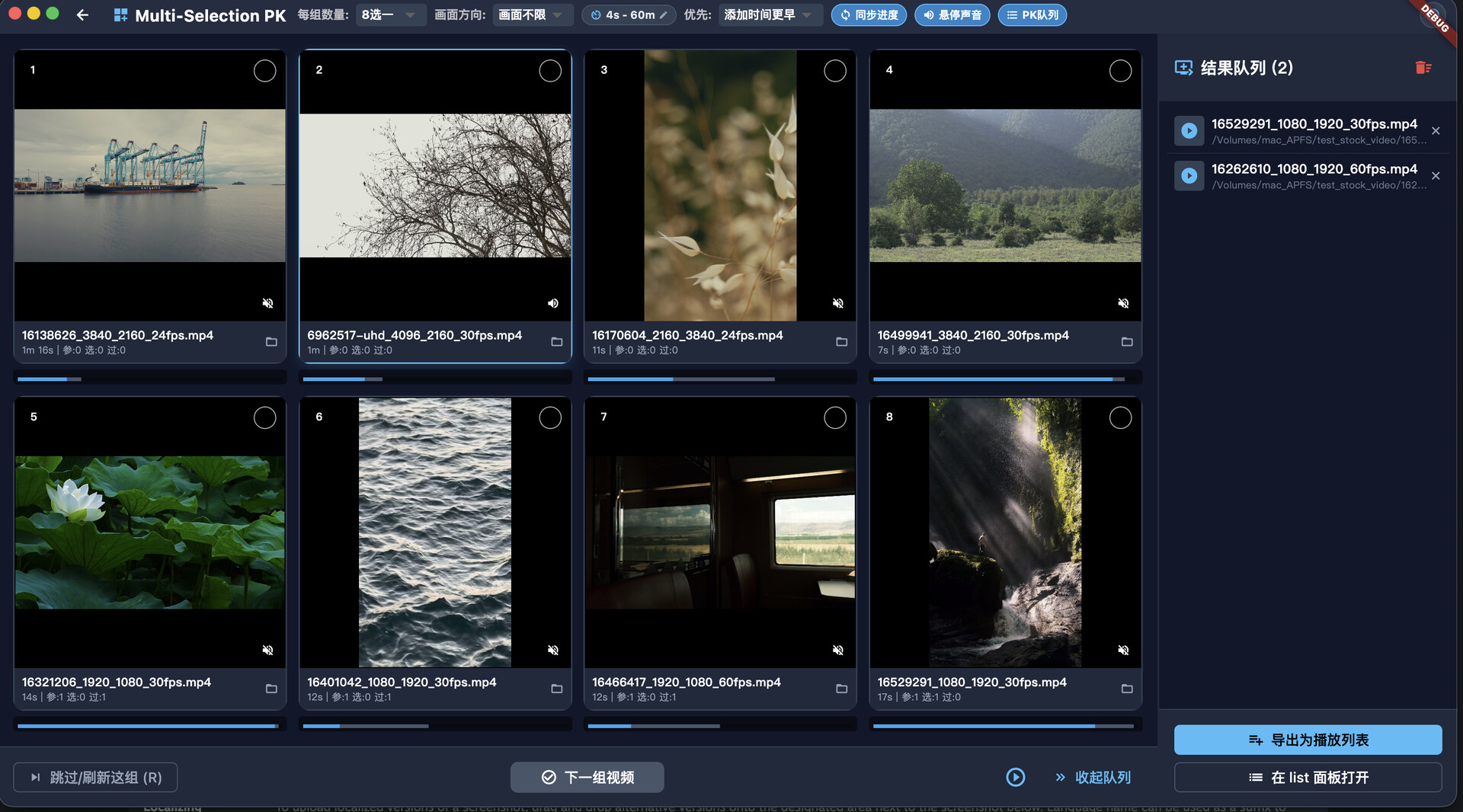1463x812 pixels.
Task: Open folder for 6962517-uhd_4096_2160_30fps.mp4
Action: tap(557, 342)
